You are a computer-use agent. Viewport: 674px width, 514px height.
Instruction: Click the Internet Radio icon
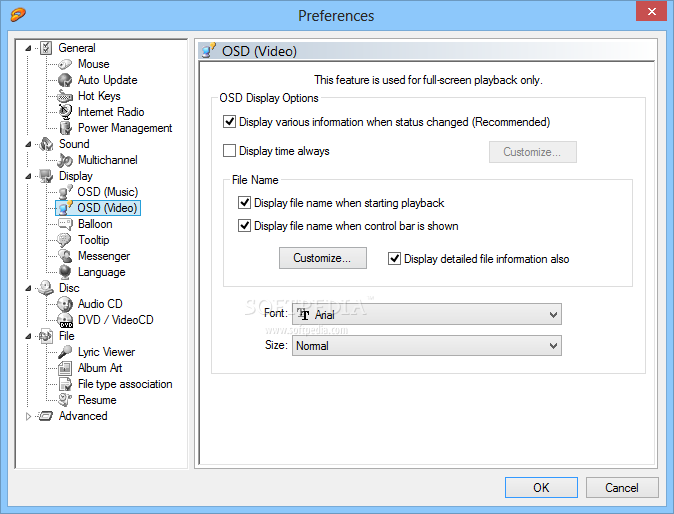[x=65, y=112]
